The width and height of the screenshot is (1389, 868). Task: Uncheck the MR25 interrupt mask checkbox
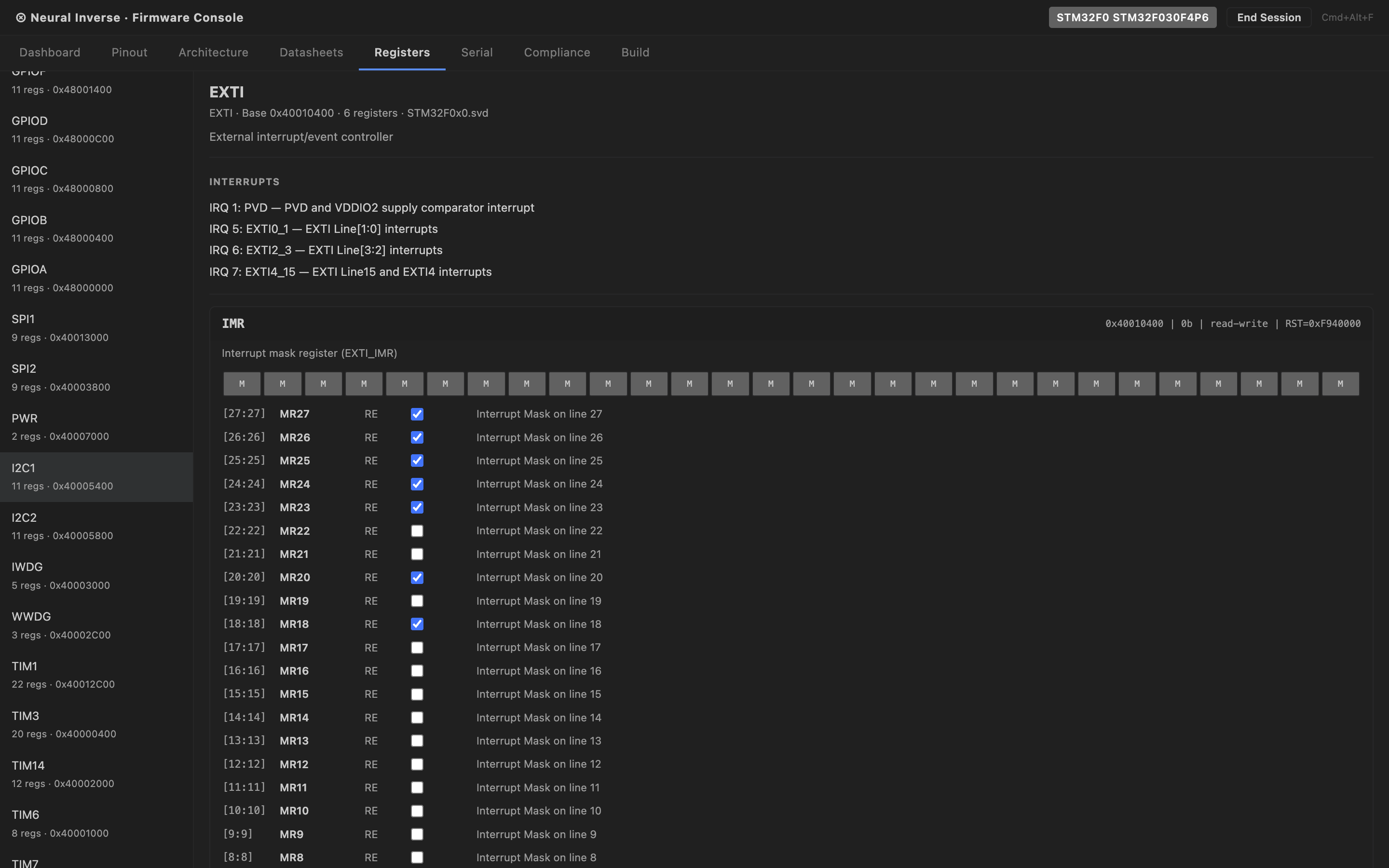[x=417, y=461]
